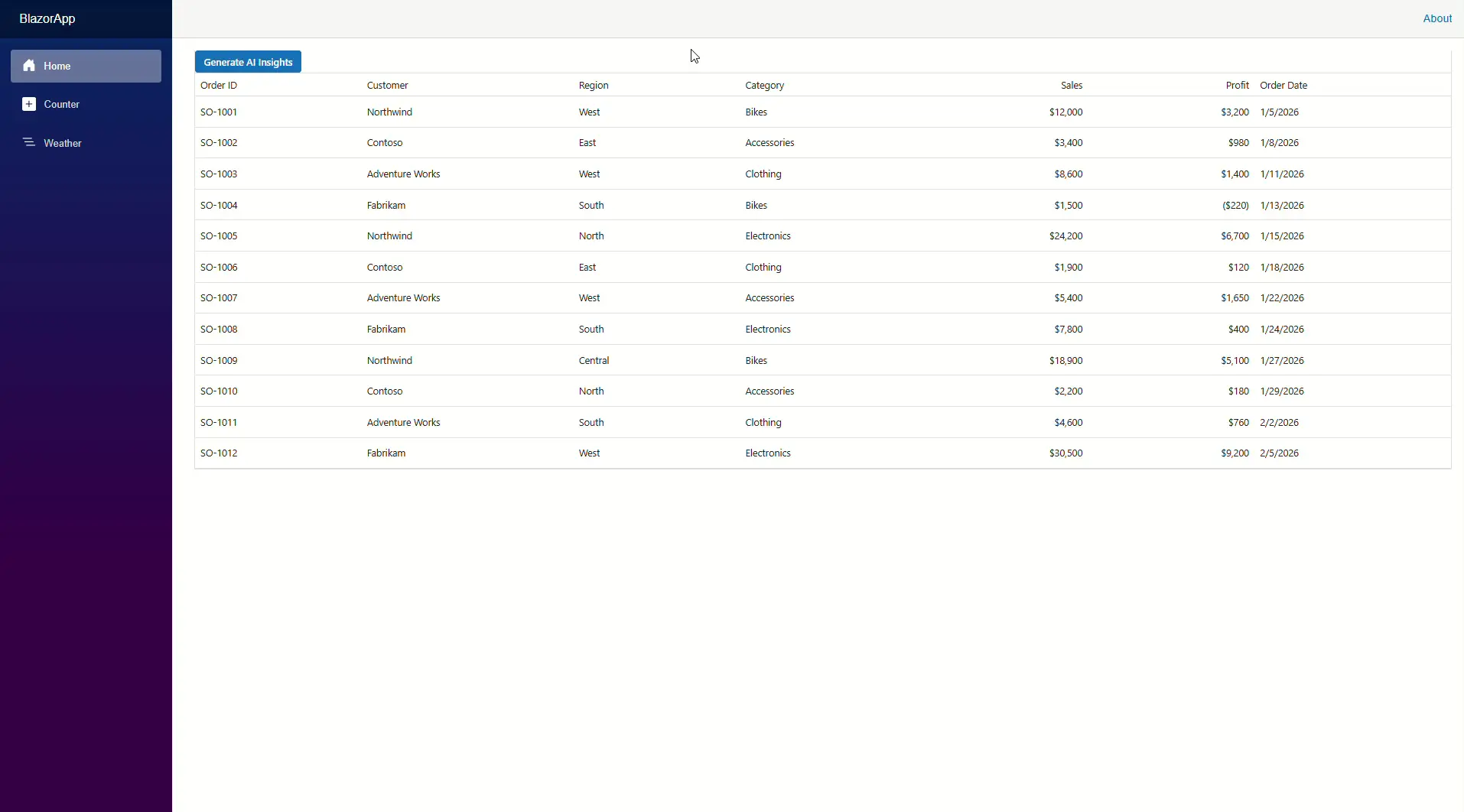Click the $9,200 profit value
This screenshot has width=1464, height=812.
(1235, 453)
